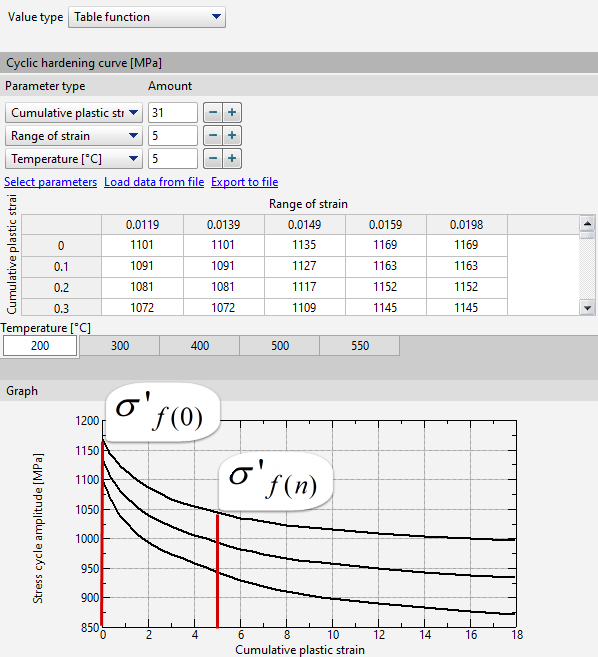This screenshot has width=598, height=657.
Task: Select row header 0.3
Action: (x=61, y=308)
